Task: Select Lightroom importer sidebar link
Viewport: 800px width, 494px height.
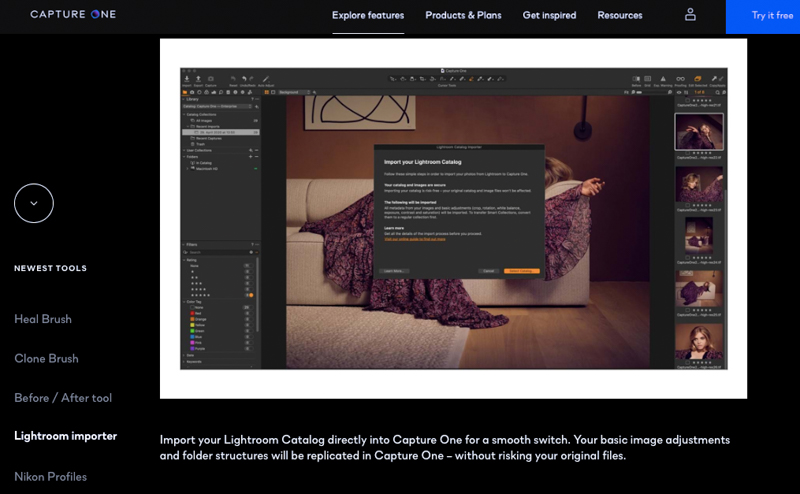Action: [65, 436]
